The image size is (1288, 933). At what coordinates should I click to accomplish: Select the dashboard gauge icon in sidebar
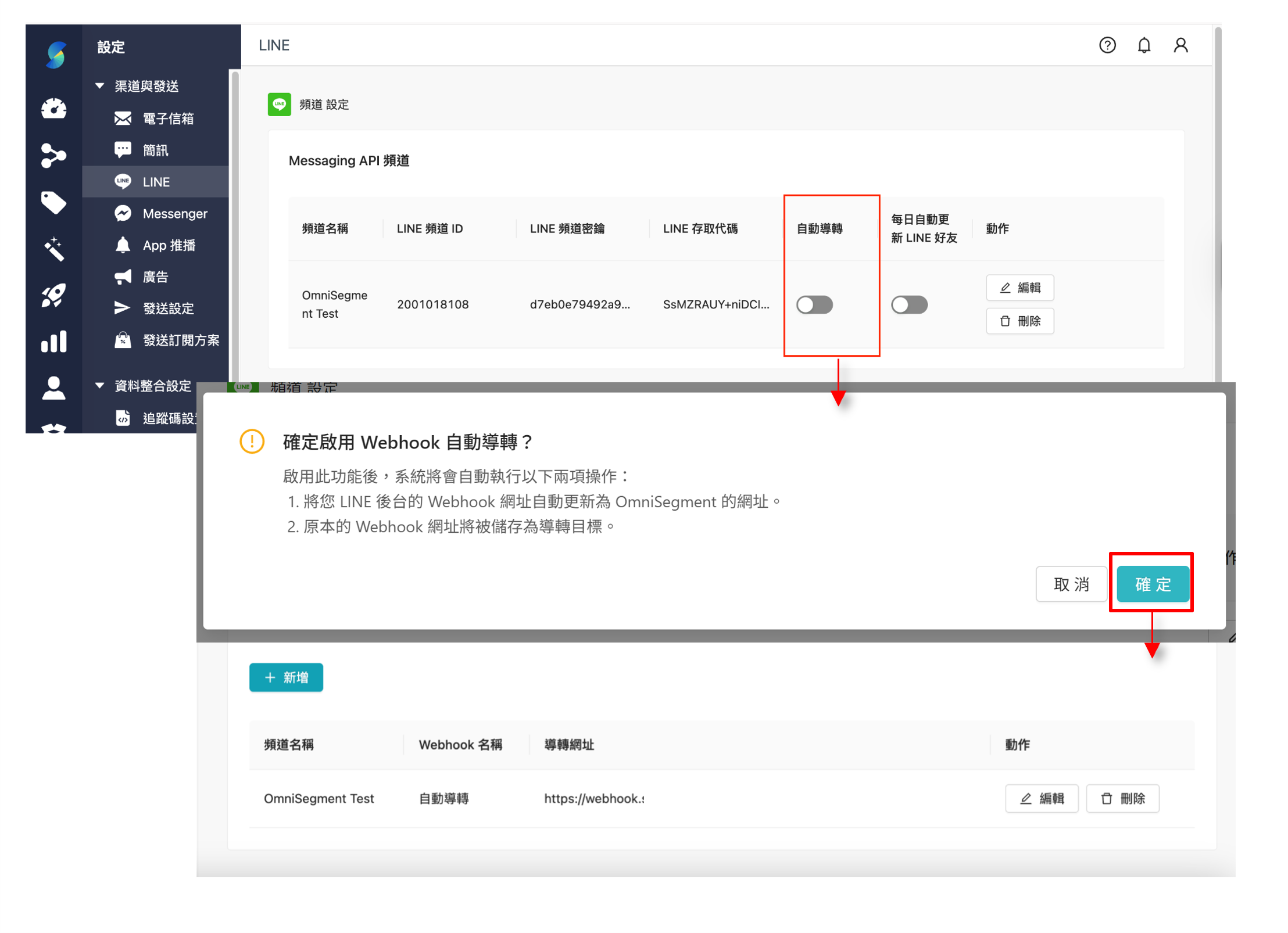53,109
